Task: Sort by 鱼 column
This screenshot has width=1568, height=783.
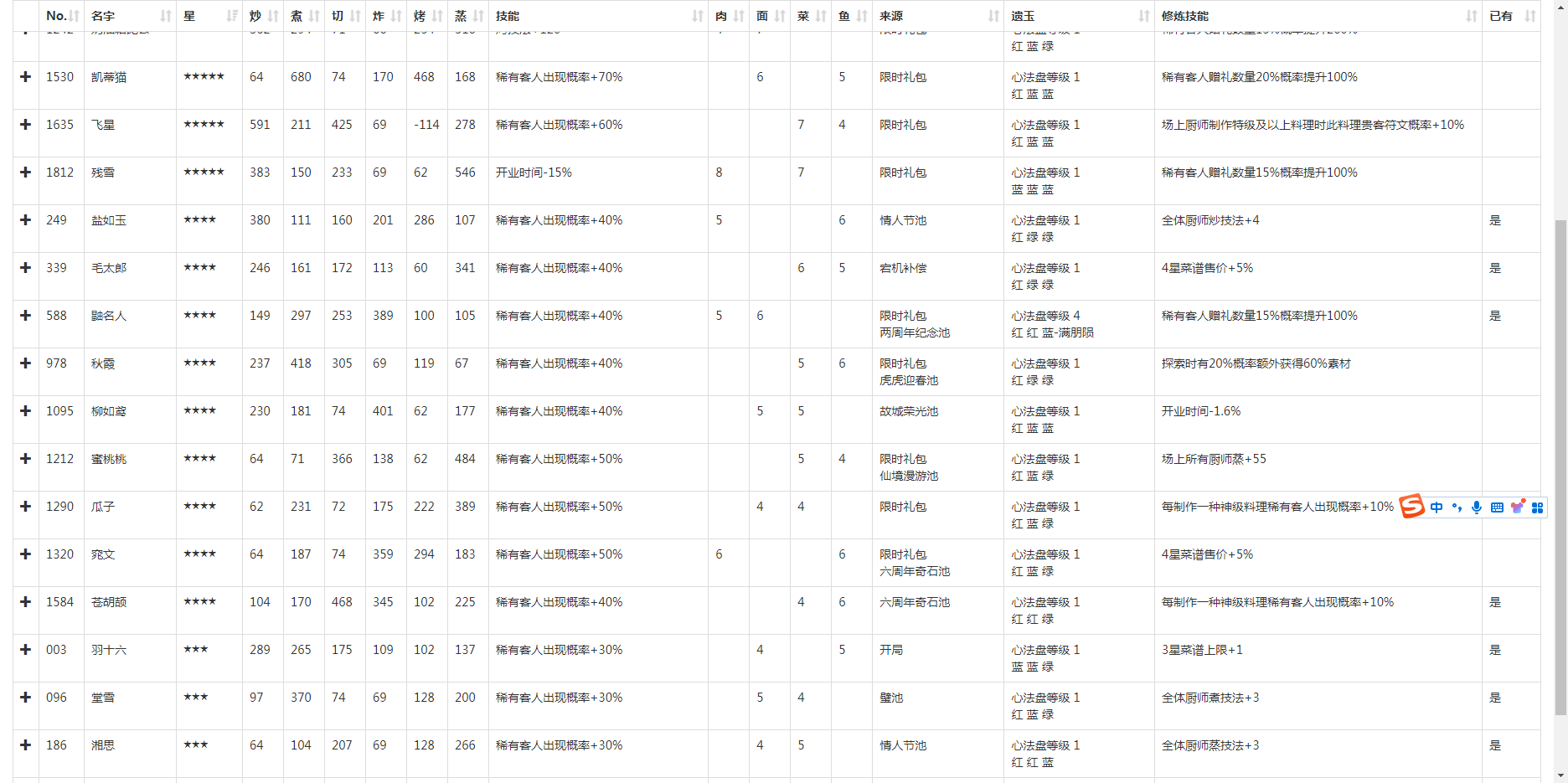Action: tap(852, 16)
